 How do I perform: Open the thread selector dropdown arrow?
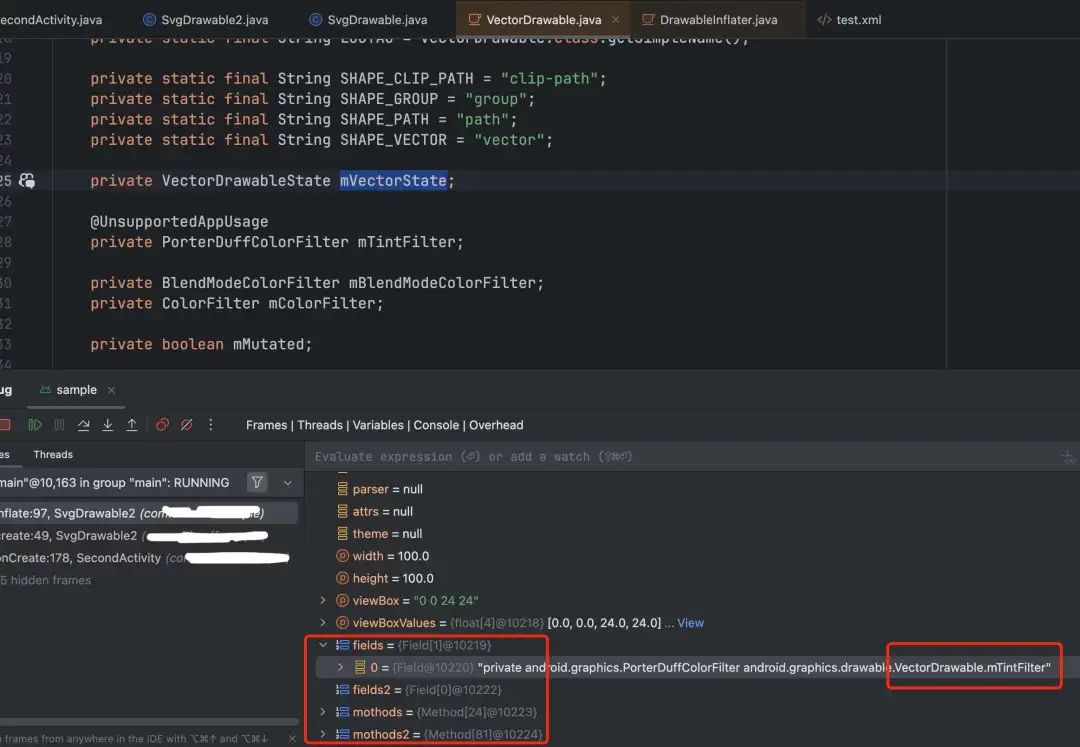coord(288,483)
